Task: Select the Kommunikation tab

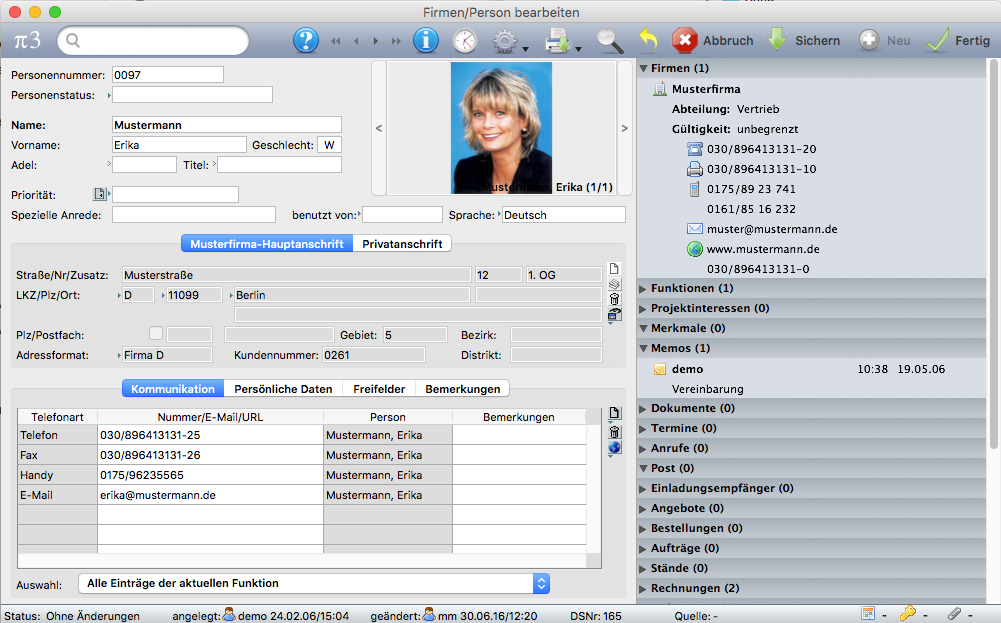Action: [173, 389]
